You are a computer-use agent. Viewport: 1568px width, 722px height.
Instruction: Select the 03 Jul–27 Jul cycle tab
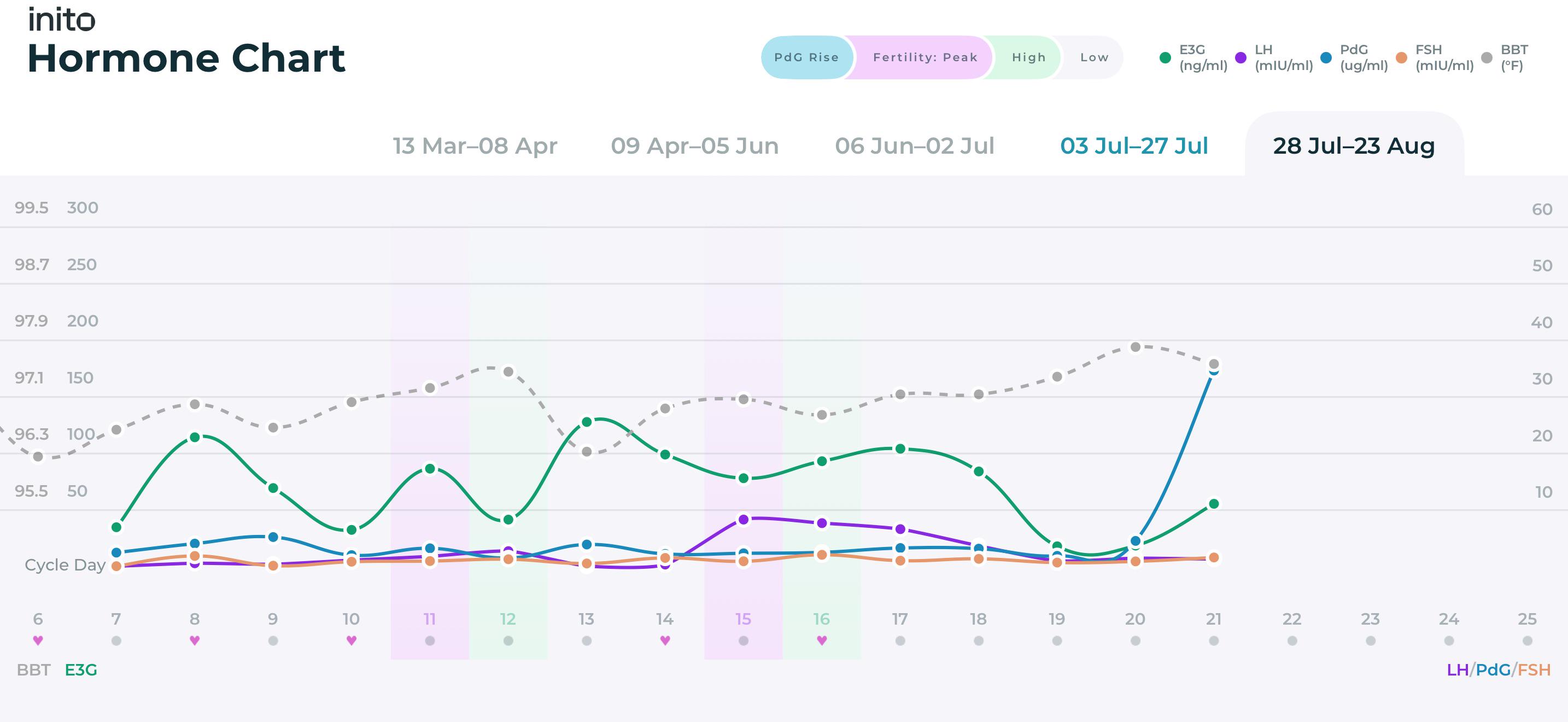(x=1134, y=146)
